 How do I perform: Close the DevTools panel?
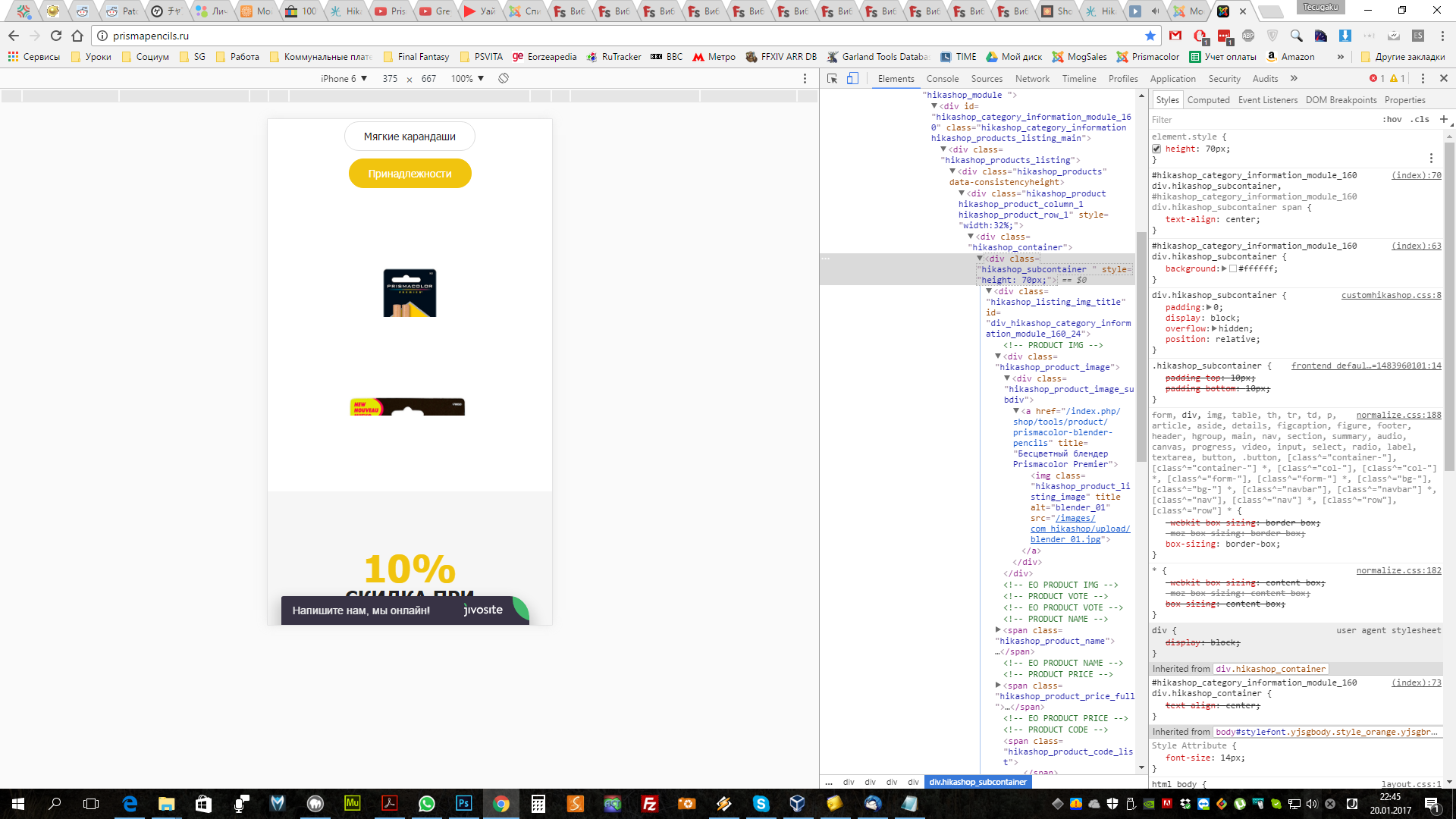(x=1444, y=79)
